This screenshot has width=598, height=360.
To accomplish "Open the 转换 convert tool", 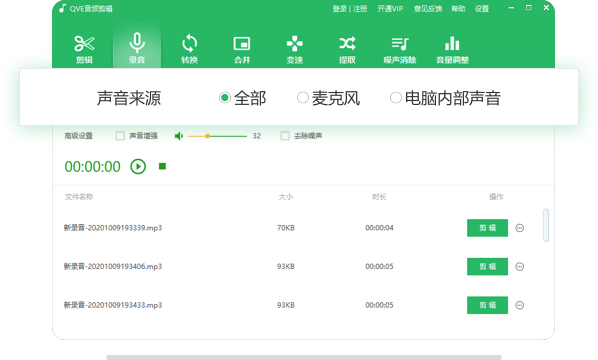I will 190,49.
